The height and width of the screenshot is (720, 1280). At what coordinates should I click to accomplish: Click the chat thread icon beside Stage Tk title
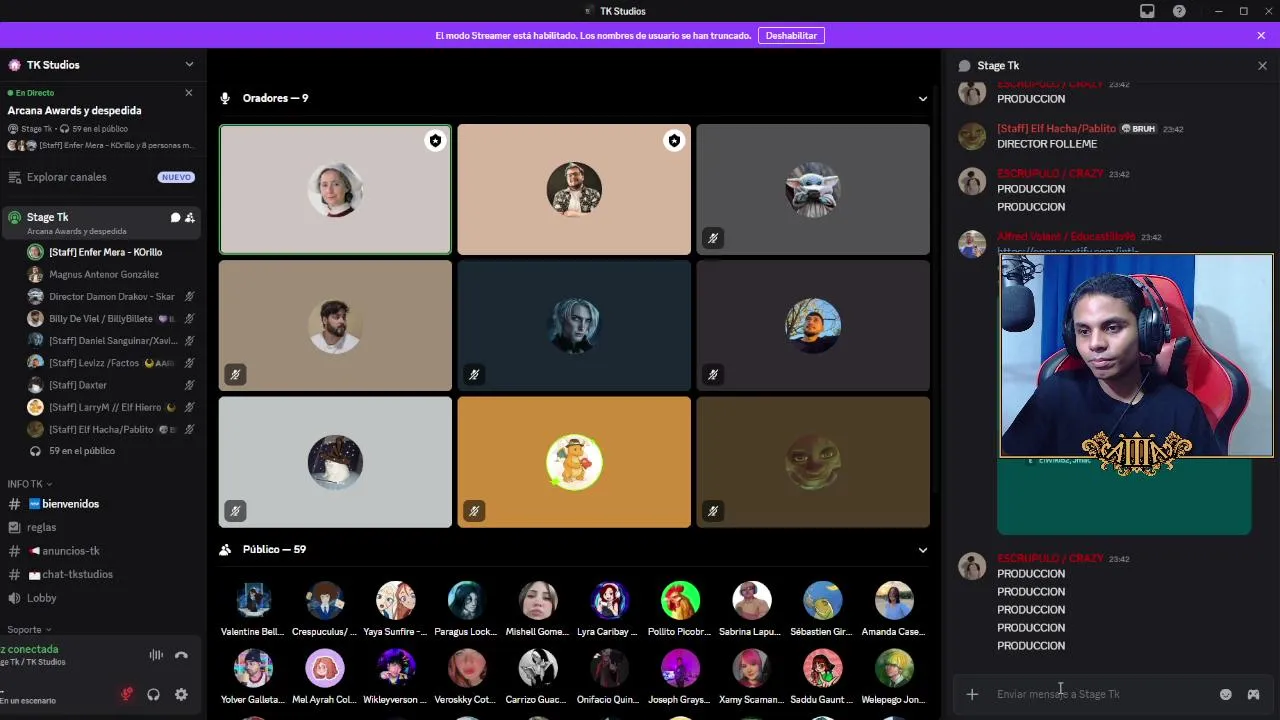coord(964,66)
